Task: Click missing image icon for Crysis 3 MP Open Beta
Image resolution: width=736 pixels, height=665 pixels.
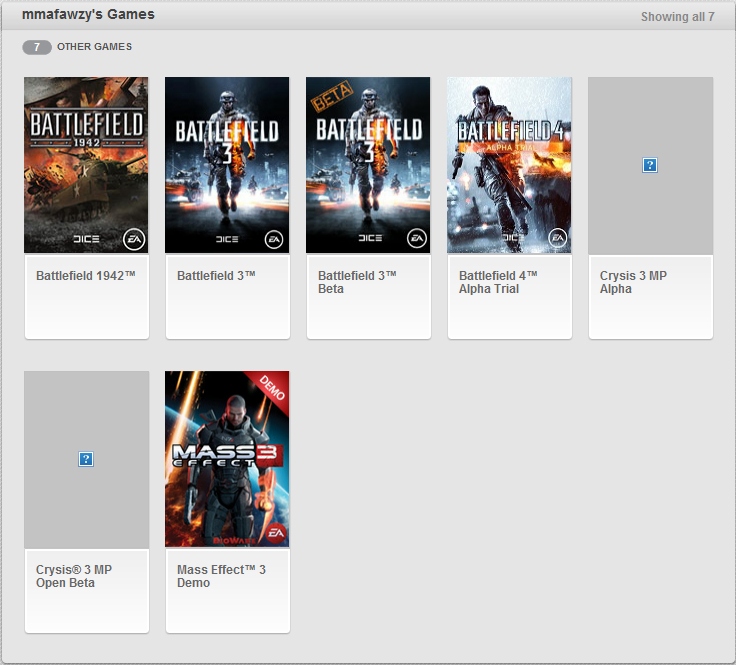Action: 86,459
